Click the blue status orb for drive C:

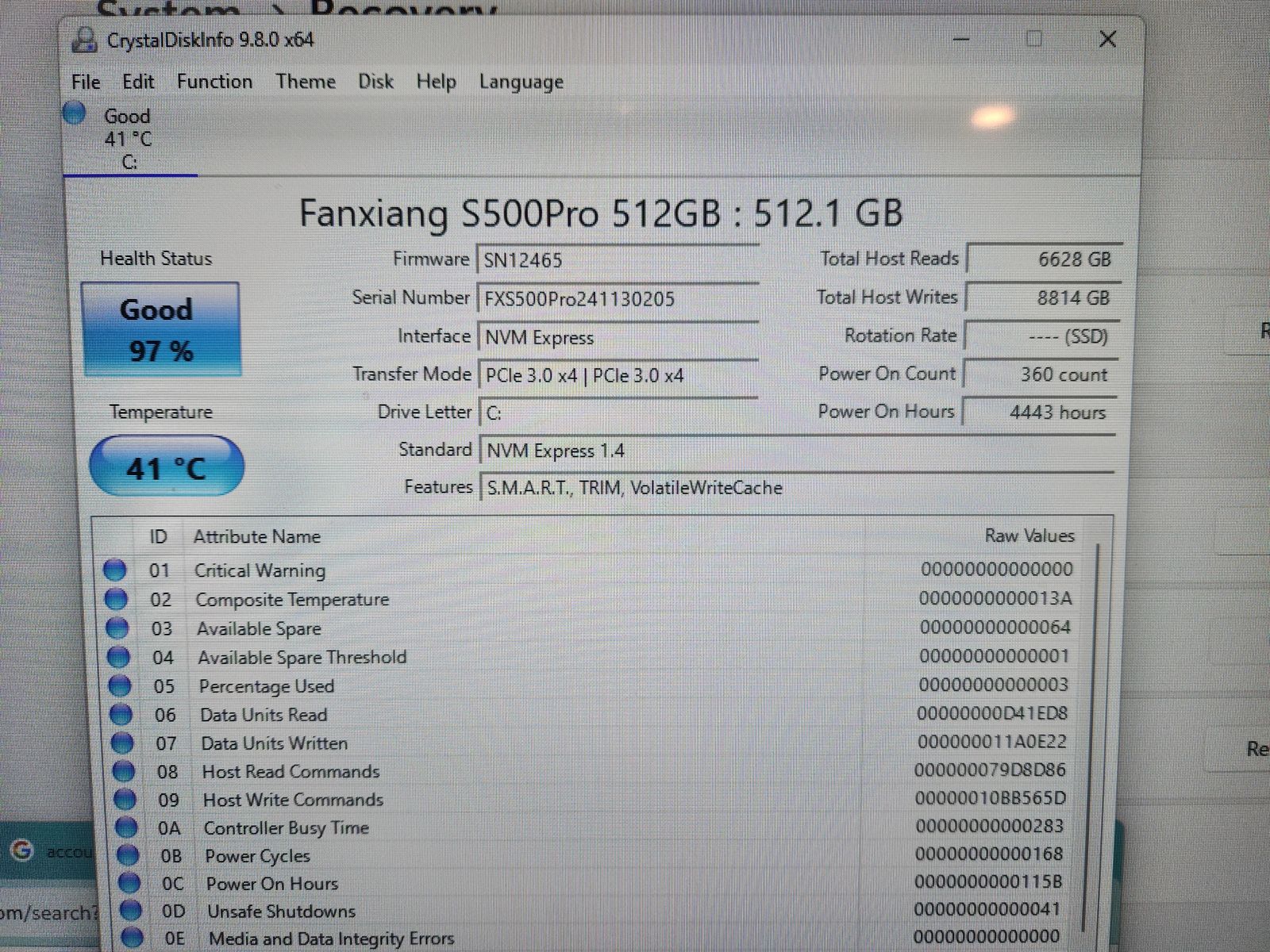click(75, 113)
